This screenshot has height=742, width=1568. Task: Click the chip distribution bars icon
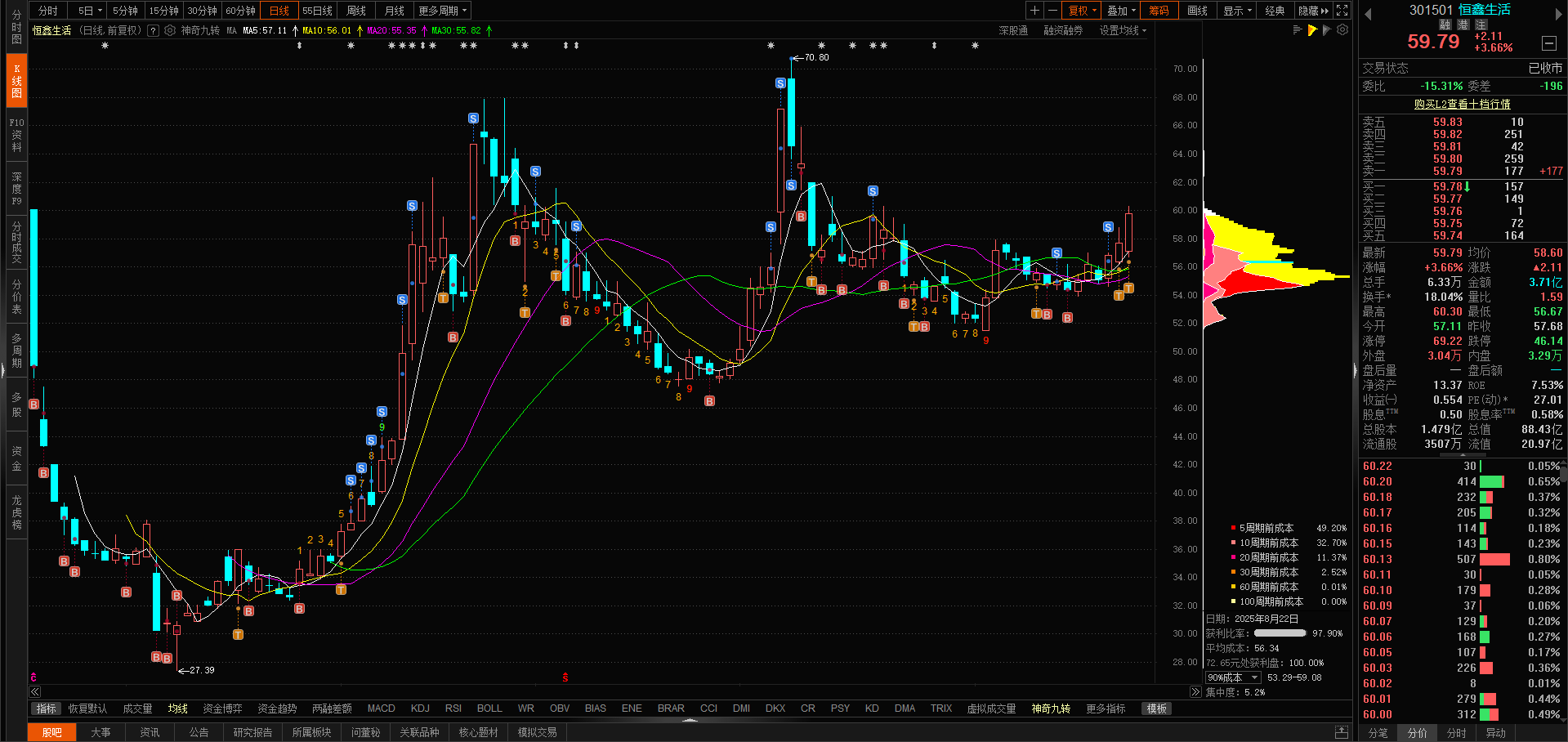(1297, 30)
